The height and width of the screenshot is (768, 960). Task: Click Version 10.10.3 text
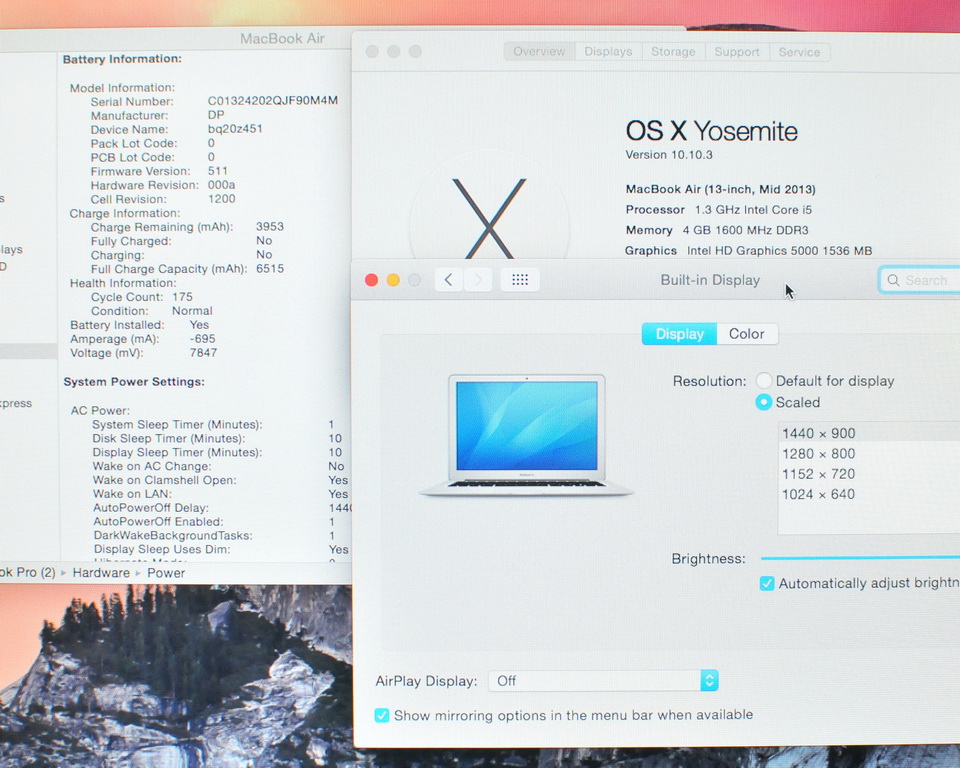coord(669,155)
